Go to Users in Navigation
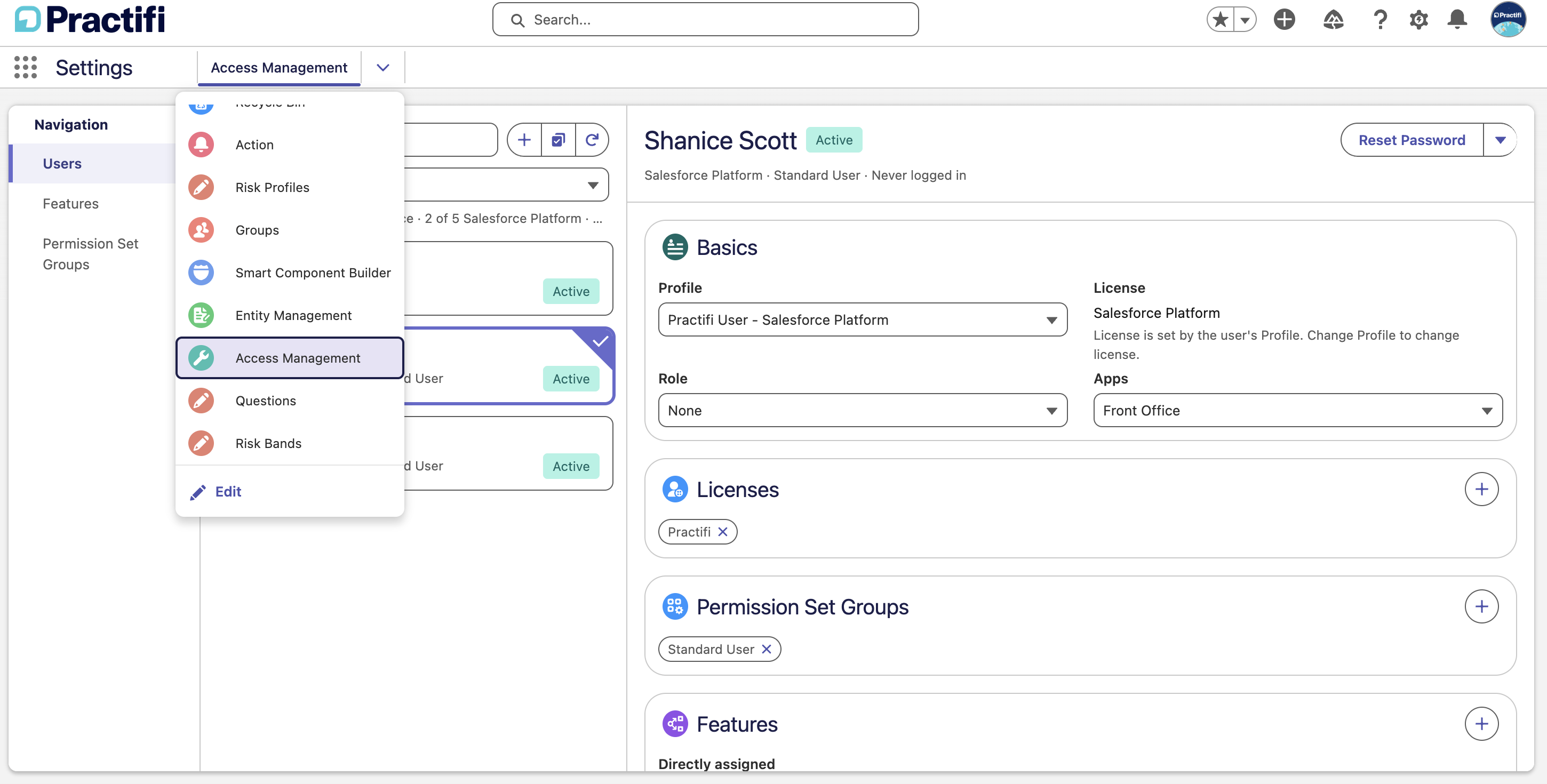This screenshot has width=1547, height=784. point(93,163)
